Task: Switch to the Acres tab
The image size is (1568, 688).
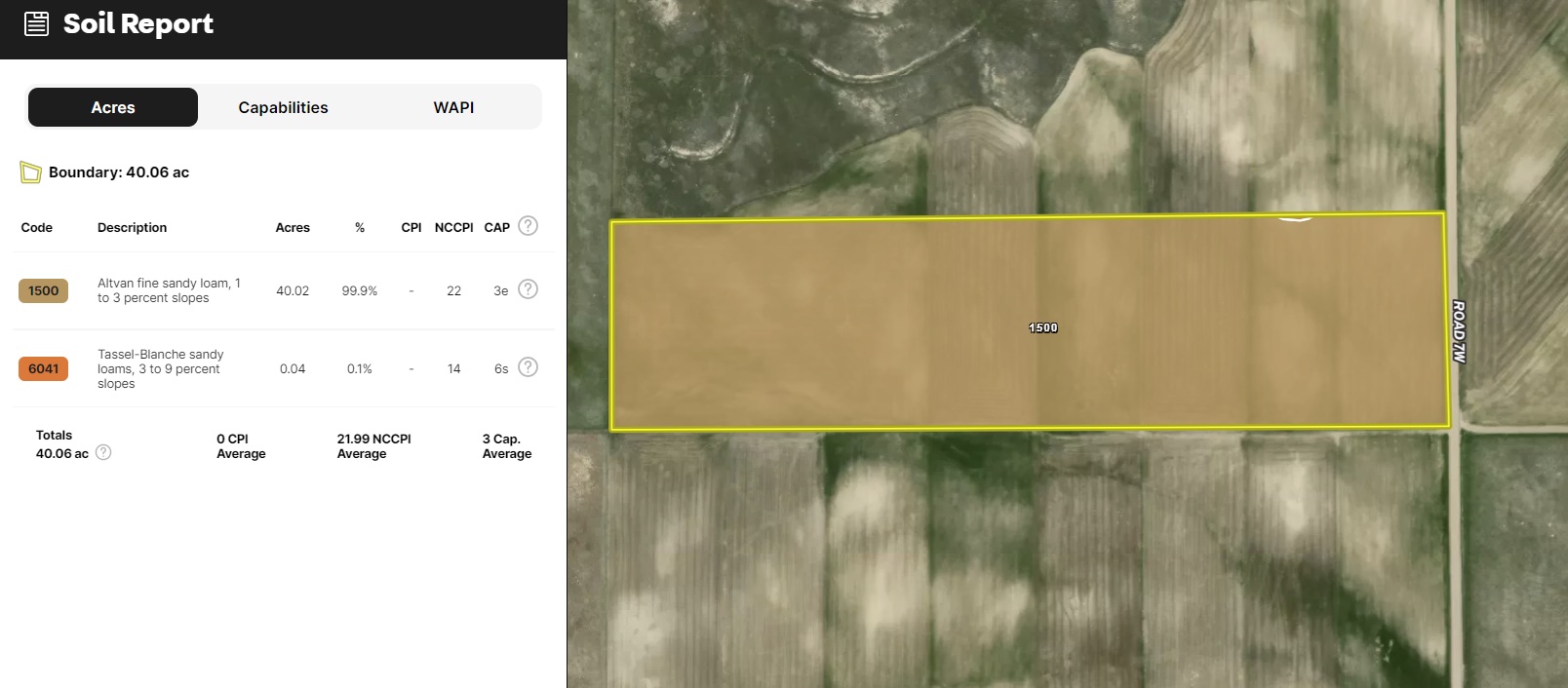Action: [113, 107]
